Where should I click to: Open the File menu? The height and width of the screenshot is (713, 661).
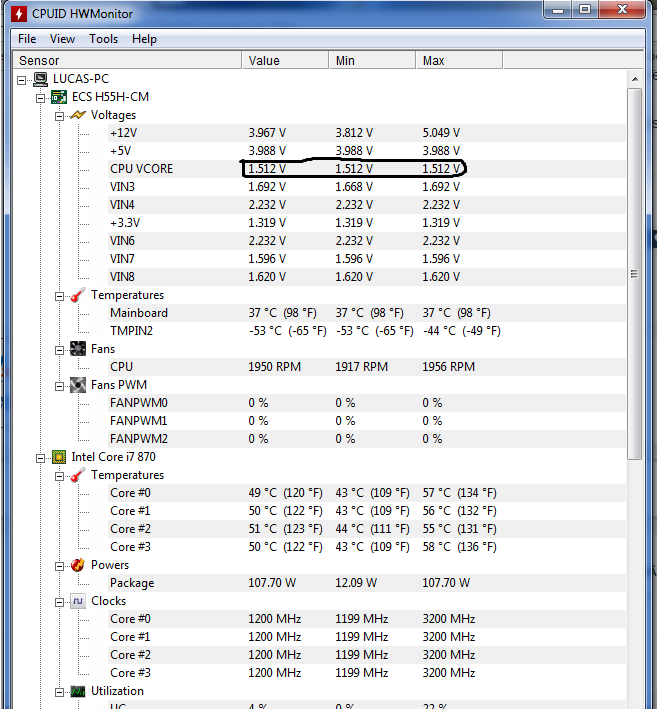[27, 39]
